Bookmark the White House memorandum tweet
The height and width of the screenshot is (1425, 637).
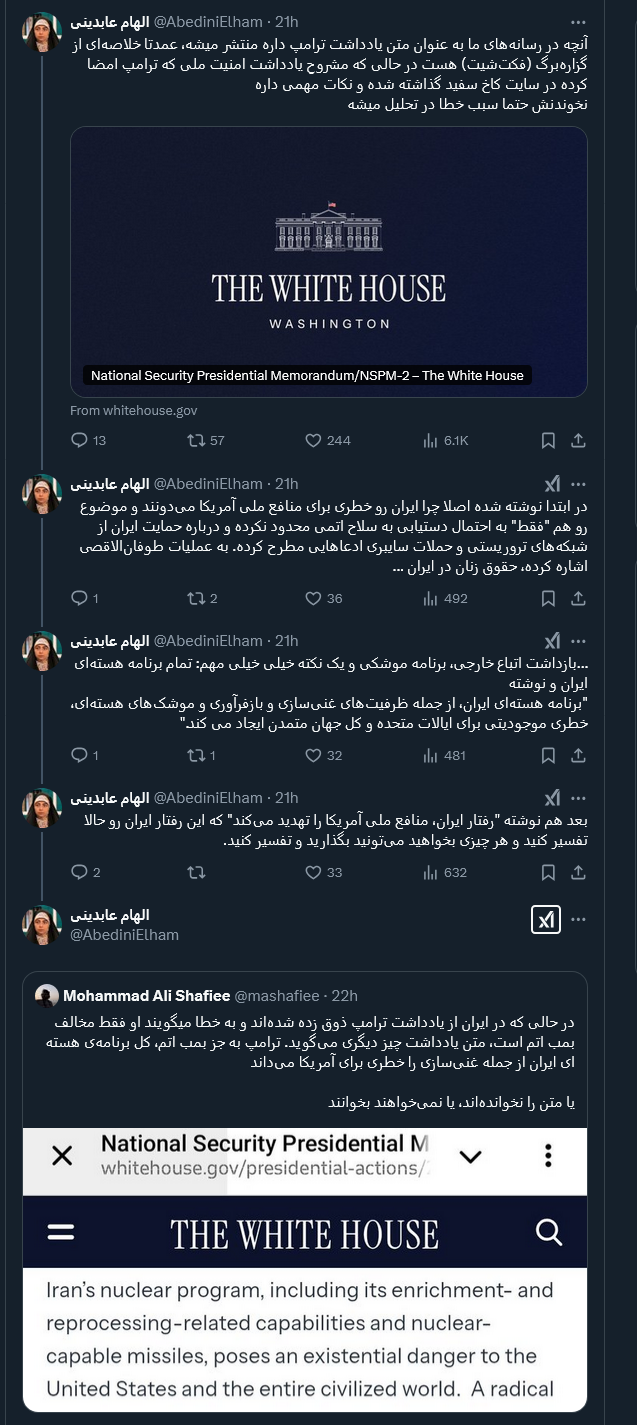(548, 440)
